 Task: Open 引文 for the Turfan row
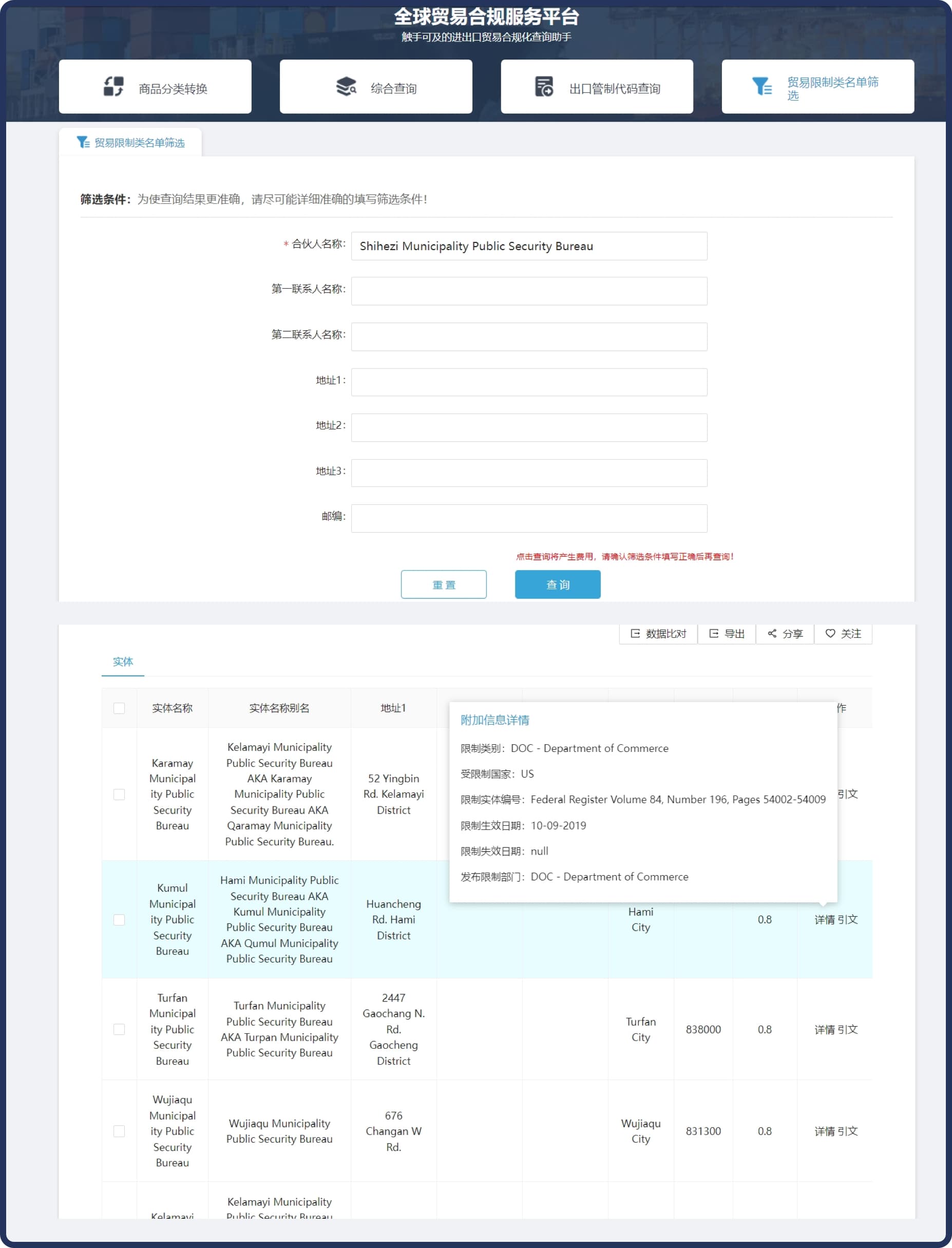[847, 1029]
